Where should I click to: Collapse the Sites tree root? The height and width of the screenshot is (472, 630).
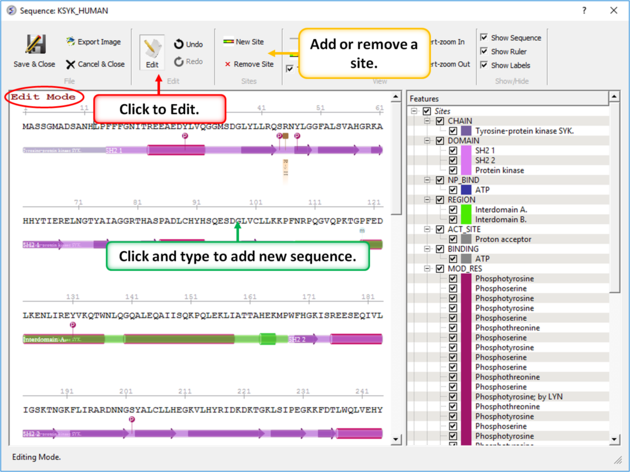[414, 111]
